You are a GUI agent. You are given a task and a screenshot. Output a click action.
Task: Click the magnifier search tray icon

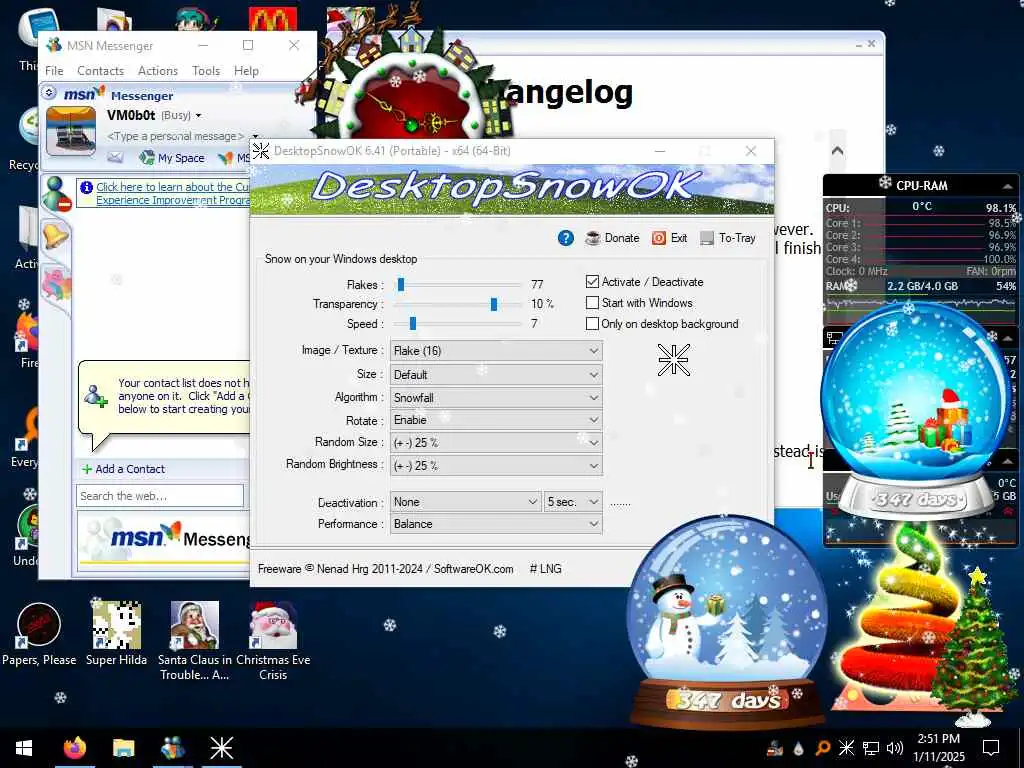tap(823, 748)
